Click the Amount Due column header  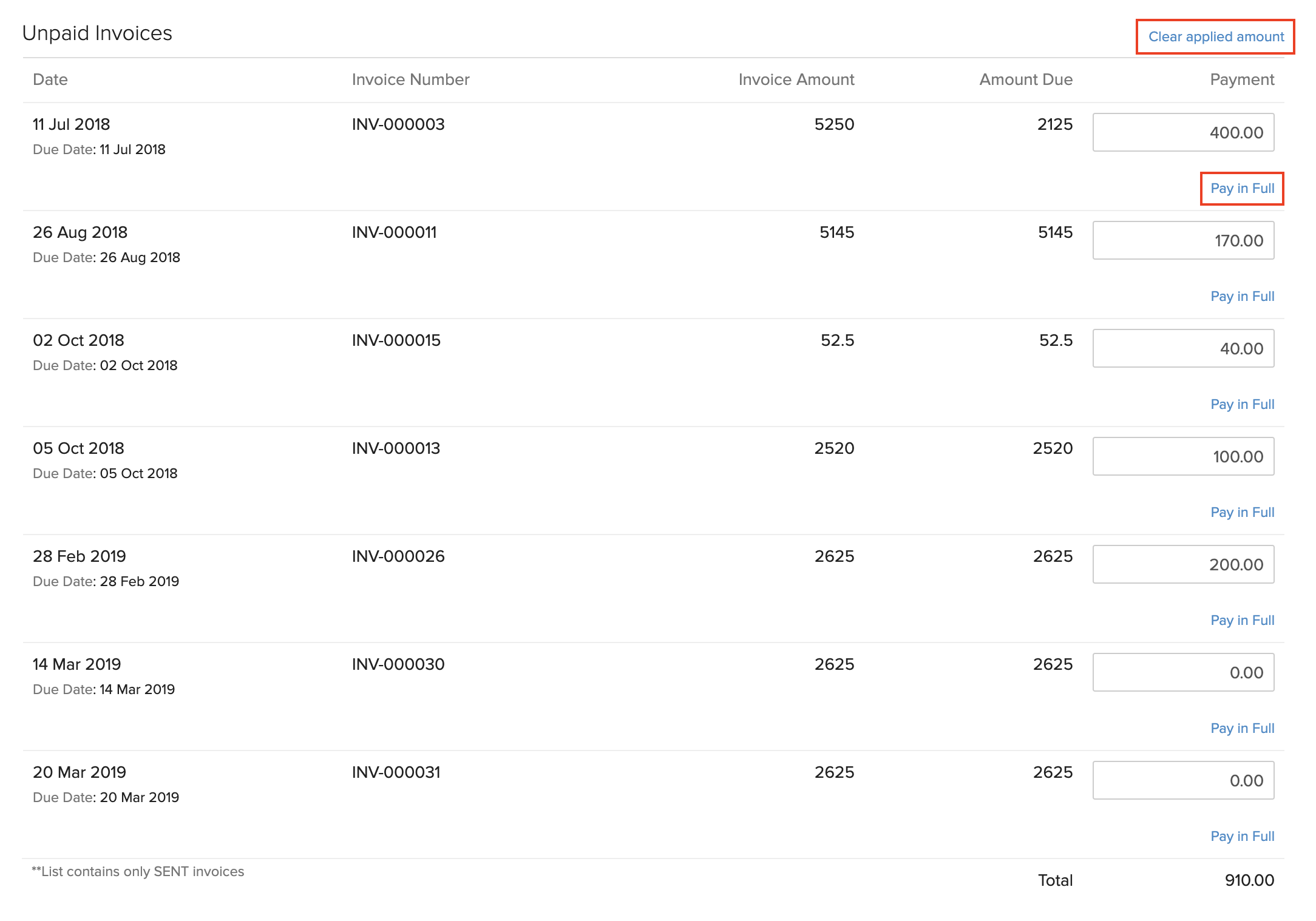click(1025, 79)
